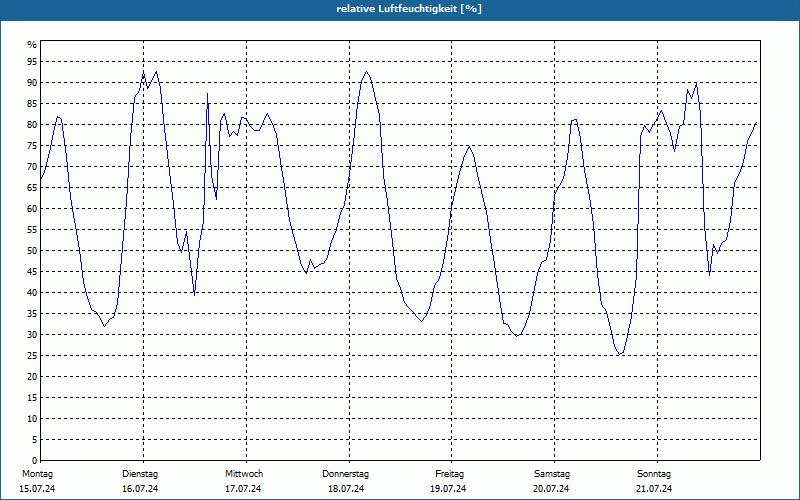Click the 'Freitag' day label
This screenshot has height=500, width=800.
[x=449, y=474]
